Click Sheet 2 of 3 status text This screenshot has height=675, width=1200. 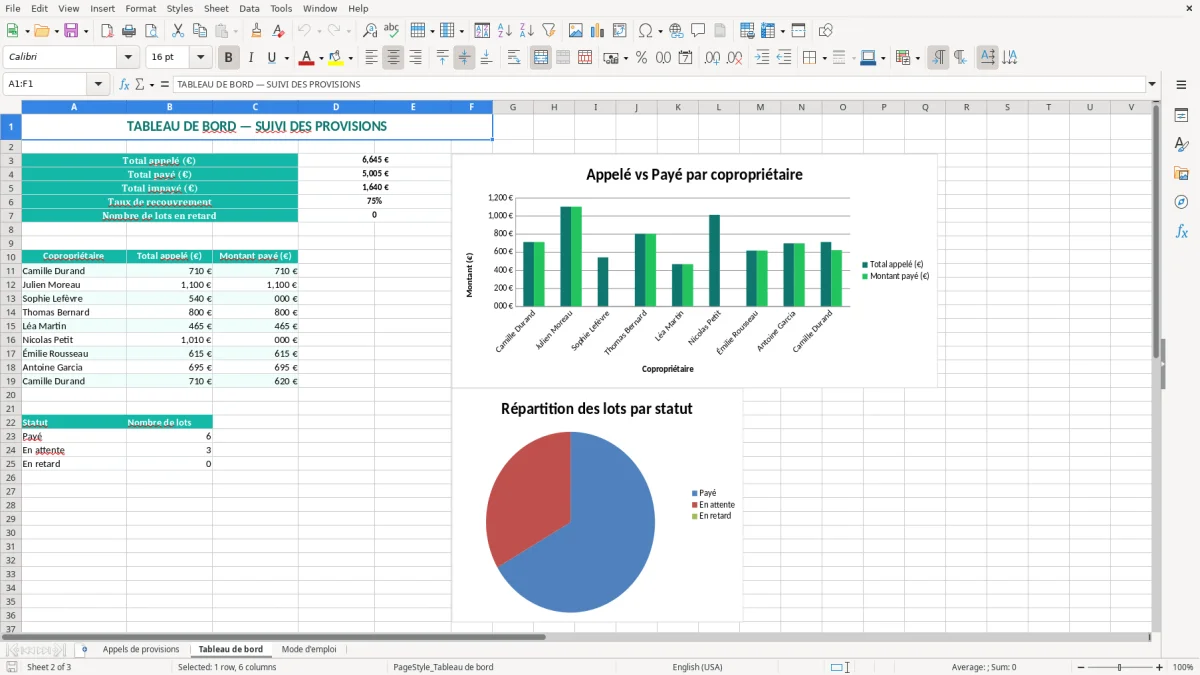pos(49,667)
